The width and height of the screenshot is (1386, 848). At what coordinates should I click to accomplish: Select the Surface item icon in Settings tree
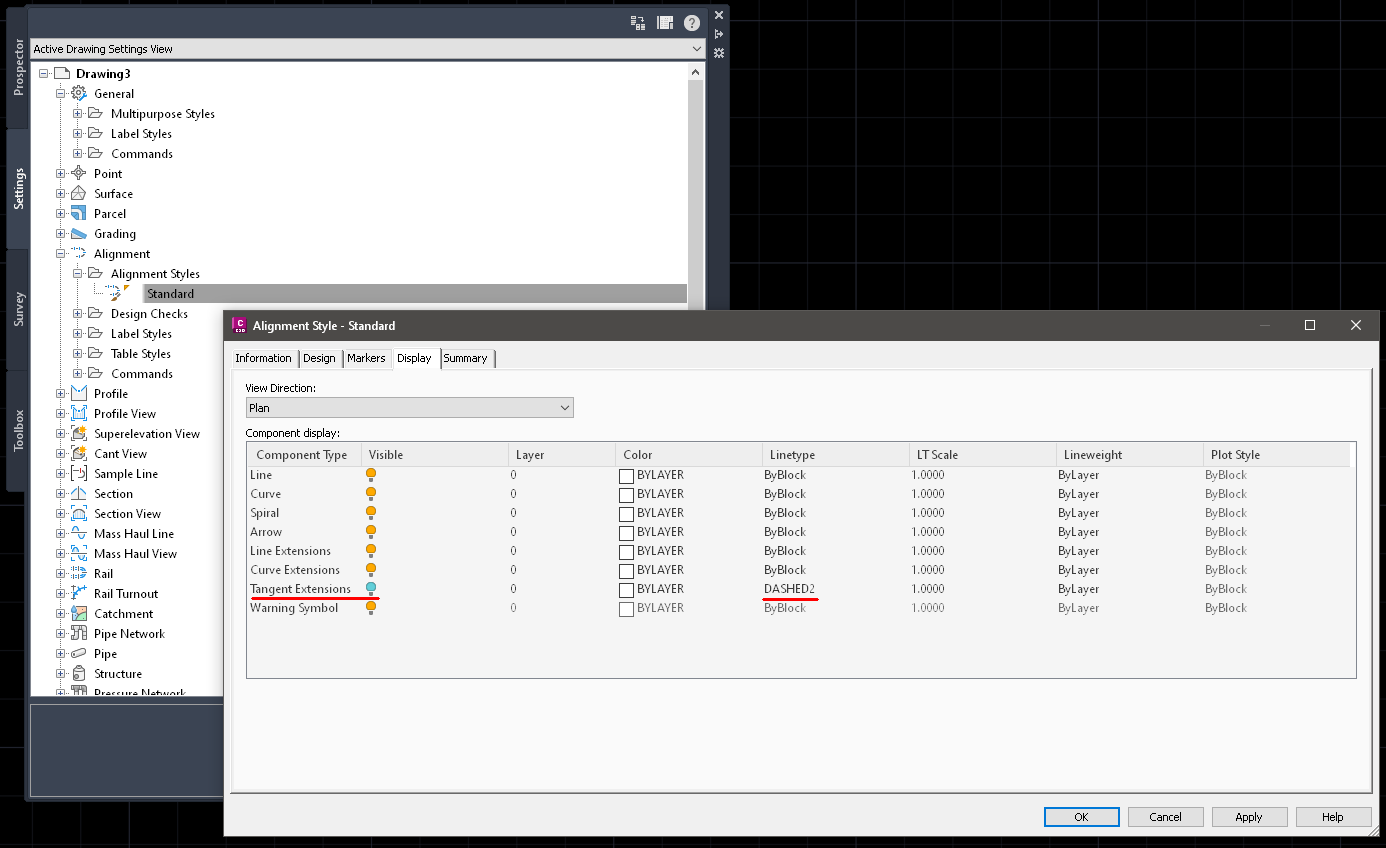pyautogui.click(x=79, y=193)
